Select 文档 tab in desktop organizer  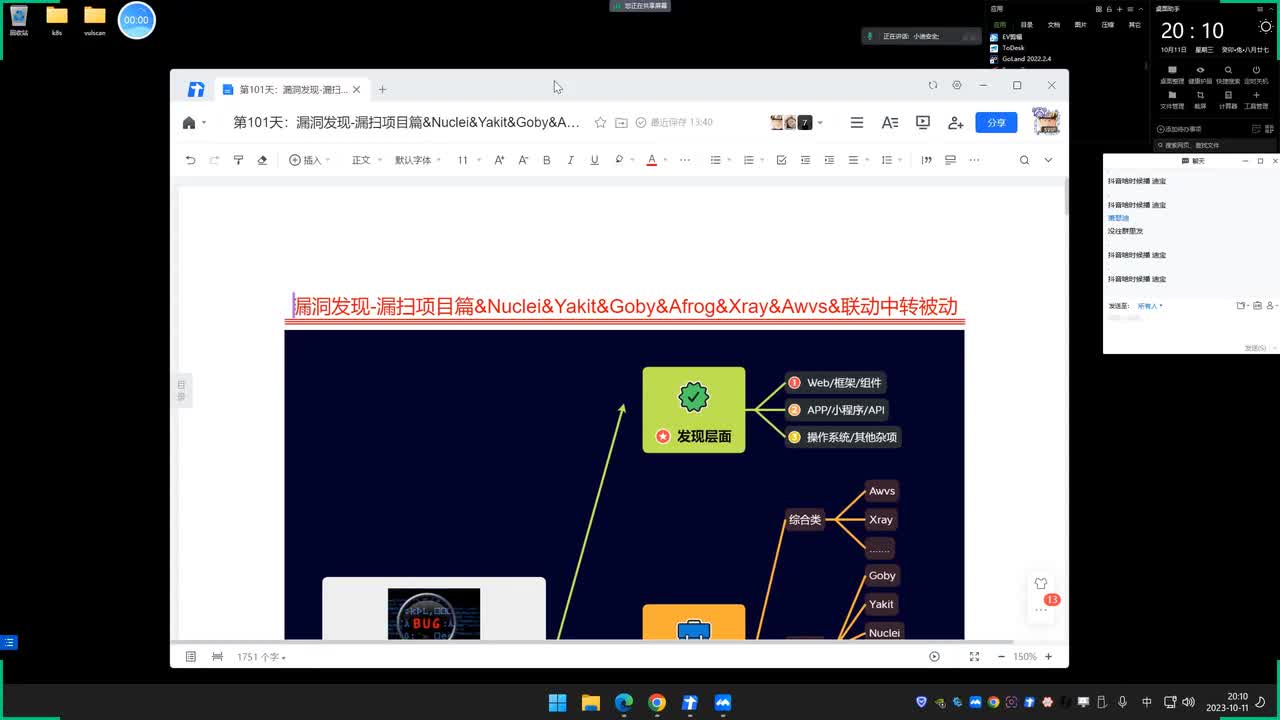(x=1053, y=24)
